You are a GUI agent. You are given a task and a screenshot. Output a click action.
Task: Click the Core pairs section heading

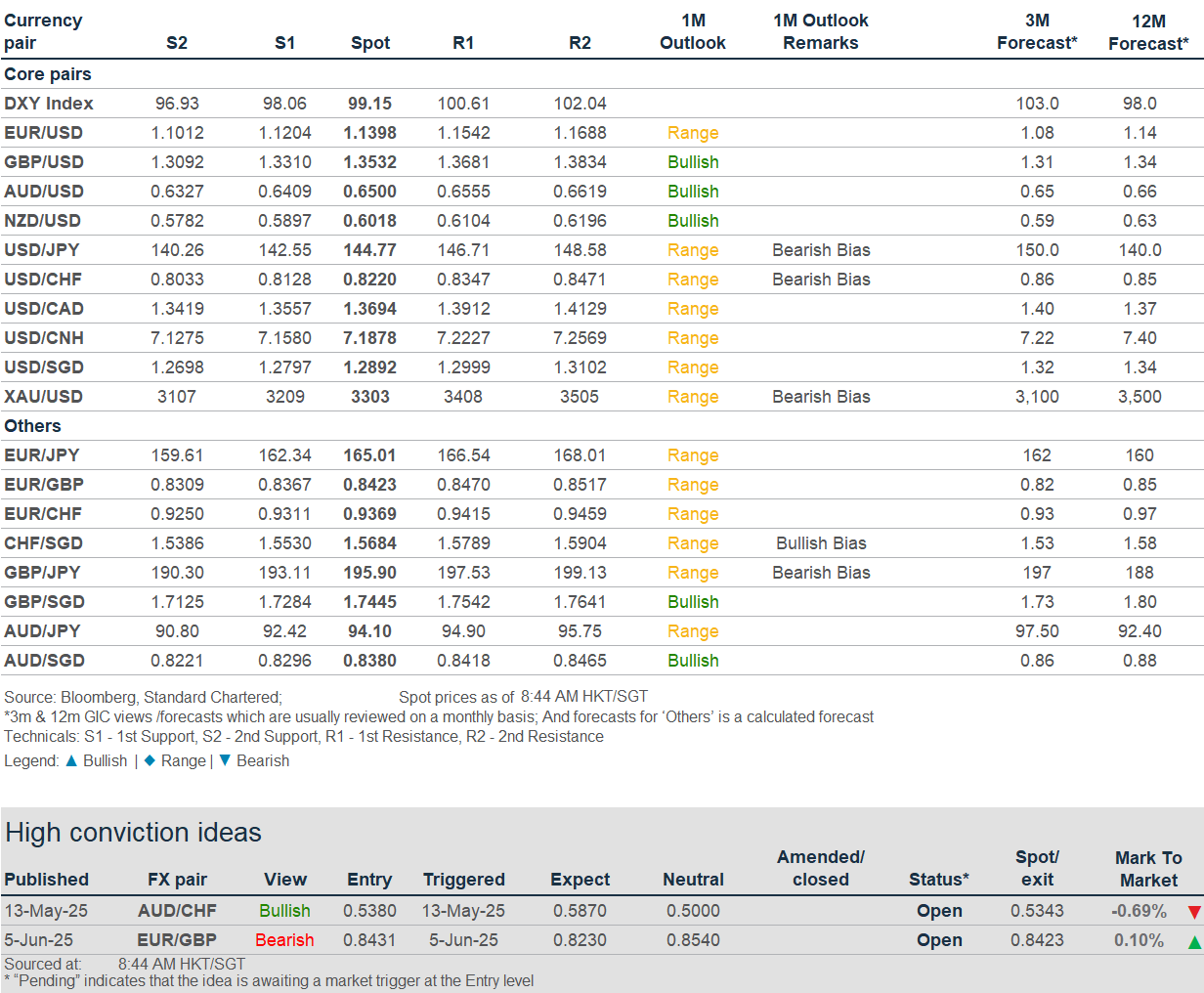pos(48,74)
